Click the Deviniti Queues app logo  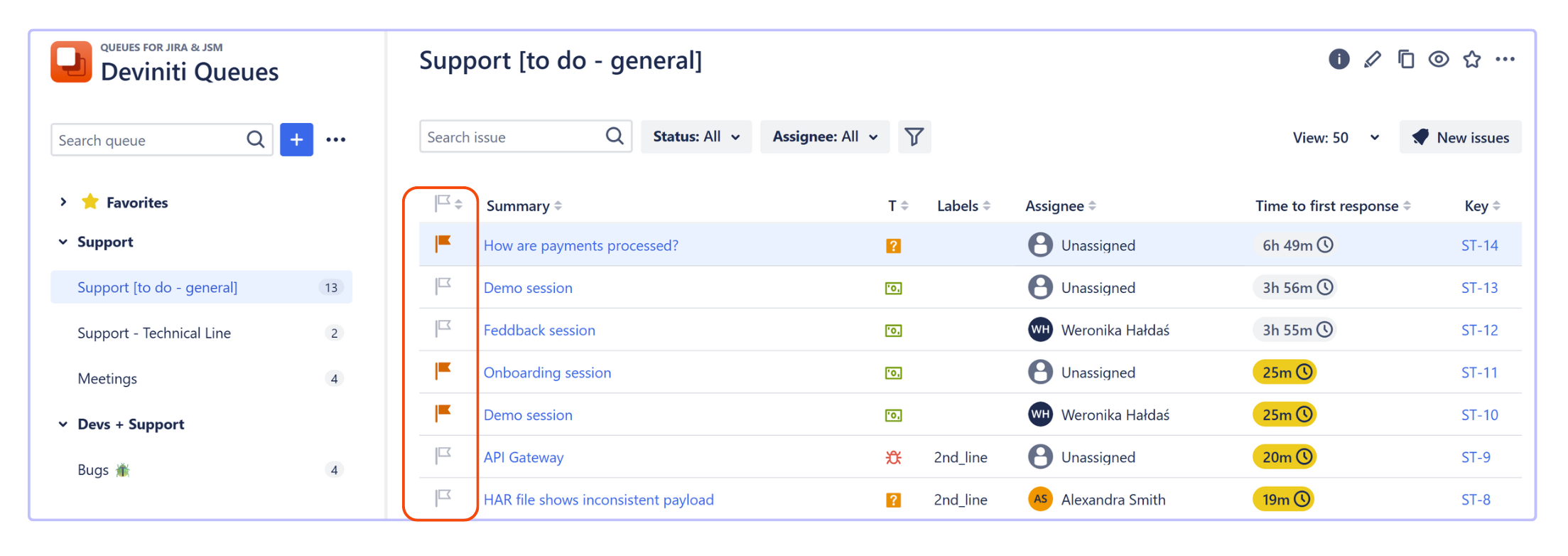tap(71, 62)
